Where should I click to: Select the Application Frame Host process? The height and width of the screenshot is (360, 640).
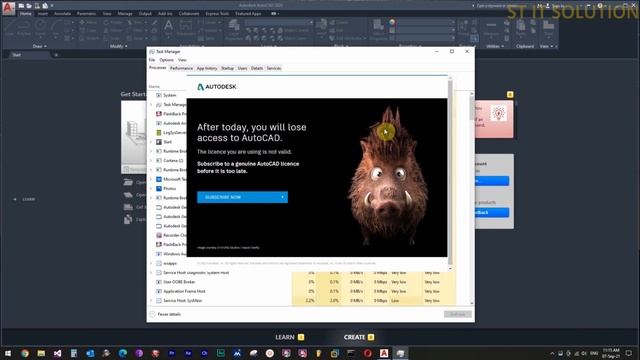[x=302, y=291]
